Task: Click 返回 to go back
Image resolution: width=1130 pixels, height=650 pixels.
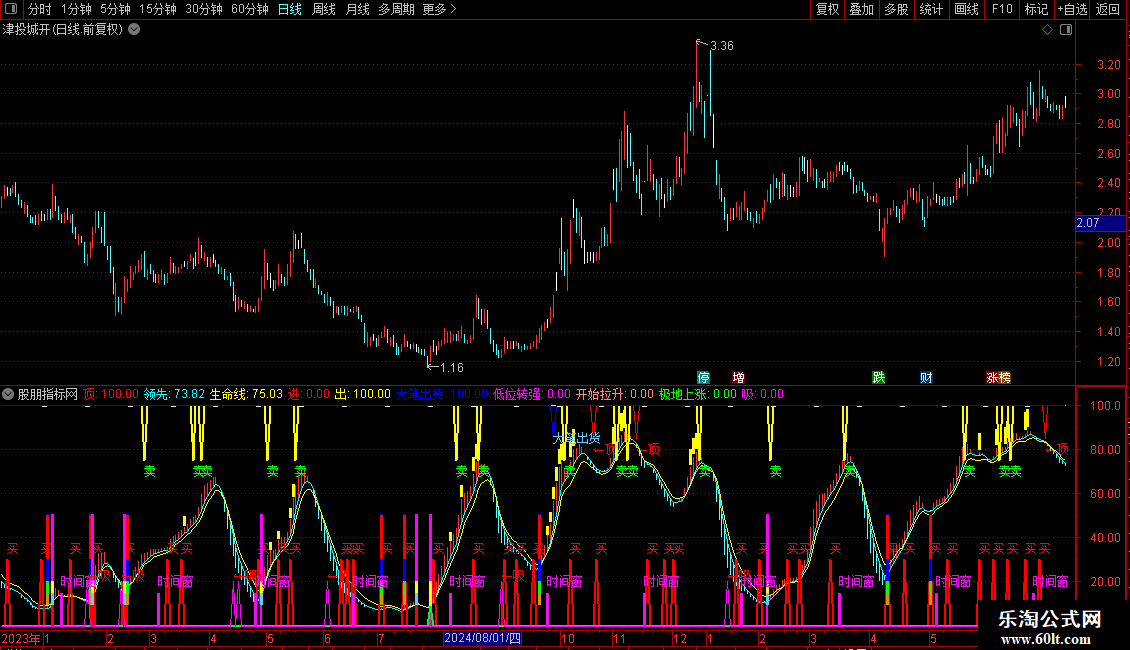Action: (1108, 9)
